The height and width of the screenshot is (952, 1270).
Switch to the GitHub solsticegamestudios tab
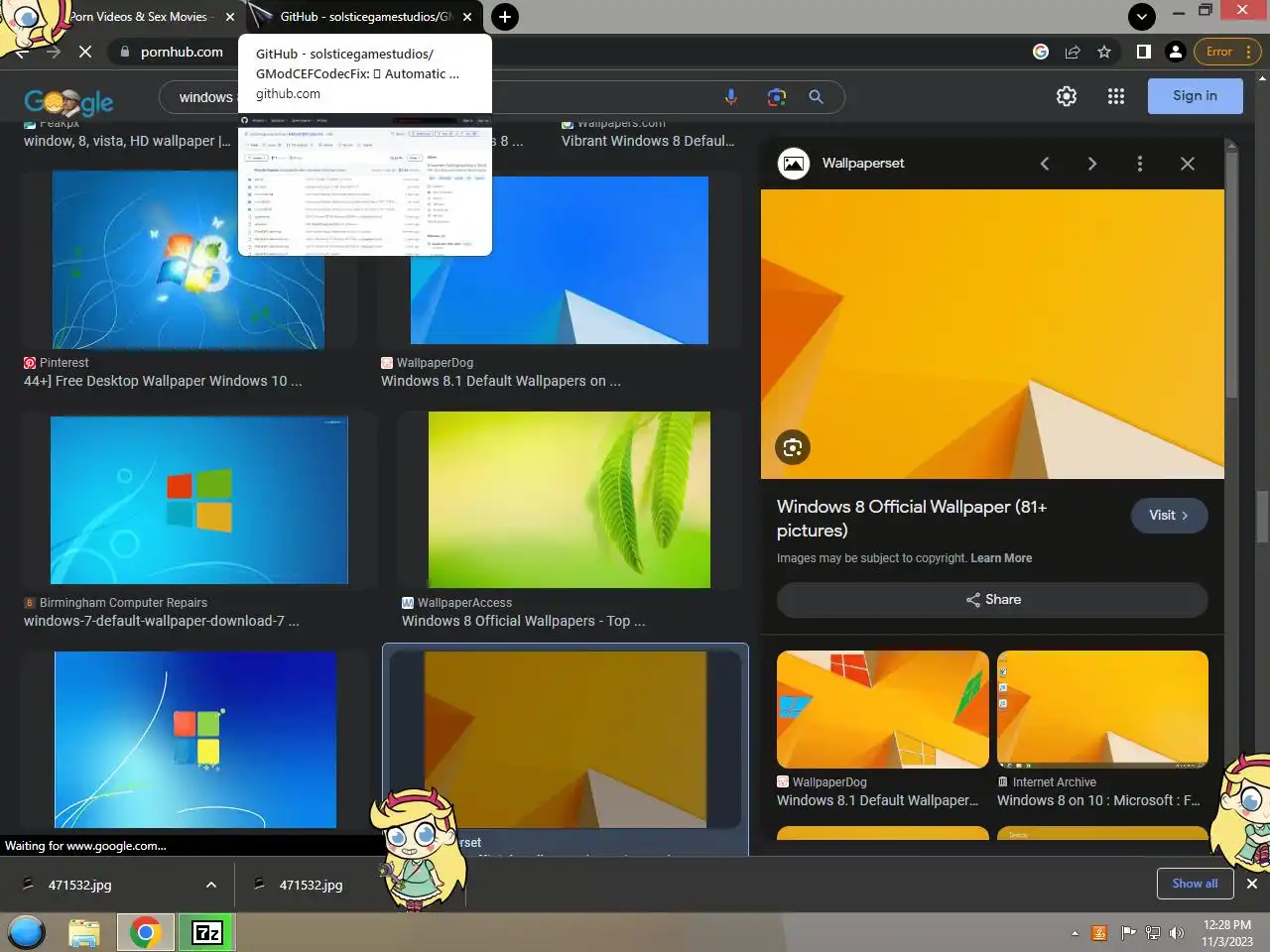[x=363, y=17]
